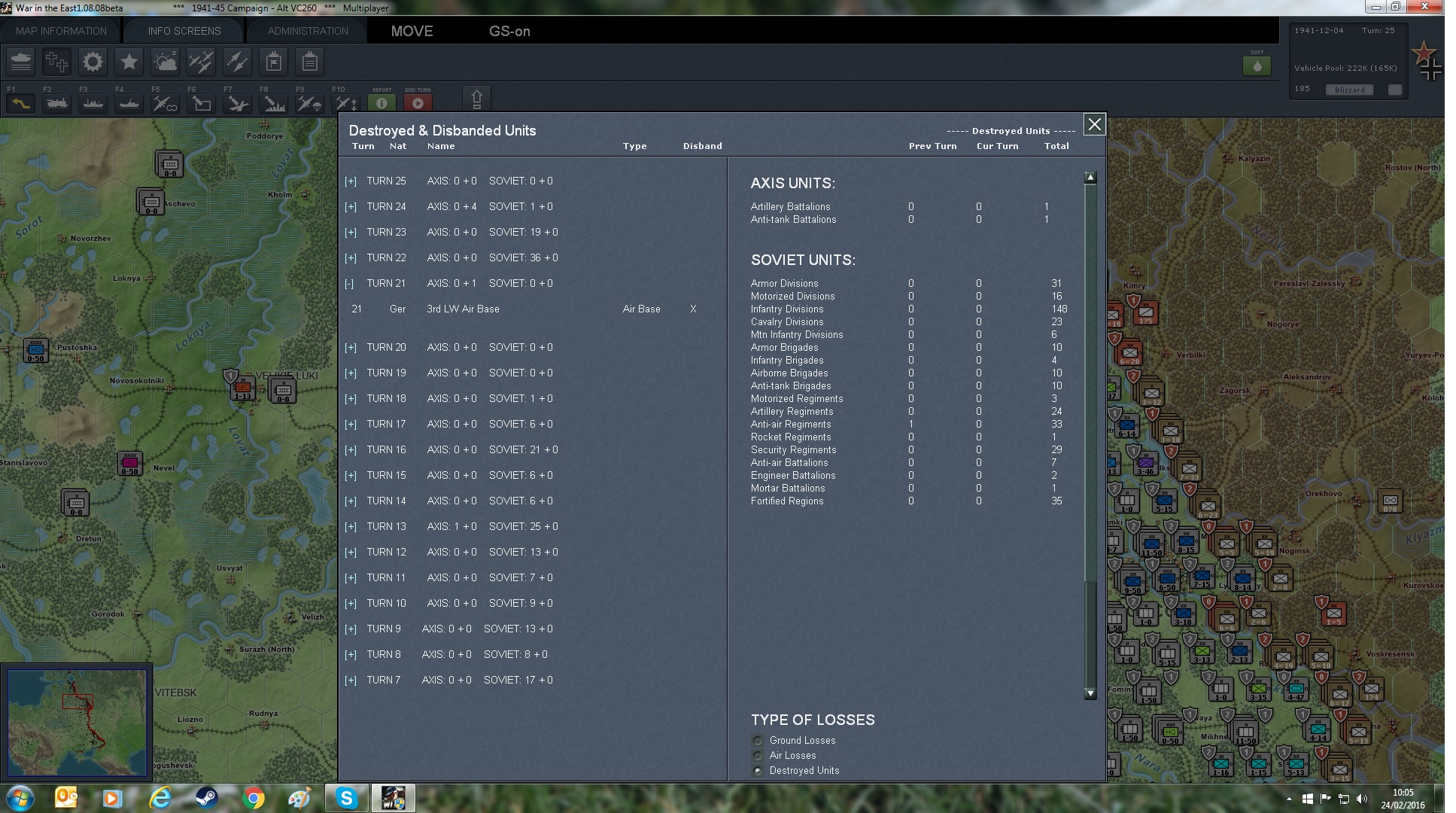Select F6 bomb unit mode icon
This screenshot has height=813, width=1456.
click(201, 103)
